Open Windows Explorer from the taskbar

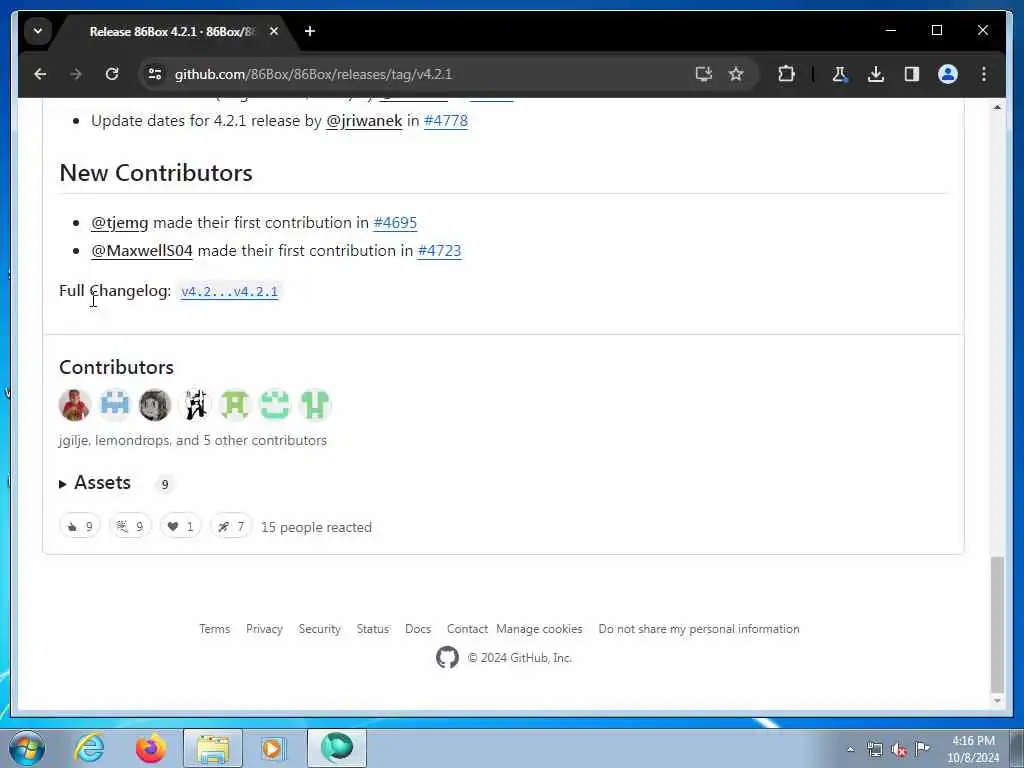213,748
